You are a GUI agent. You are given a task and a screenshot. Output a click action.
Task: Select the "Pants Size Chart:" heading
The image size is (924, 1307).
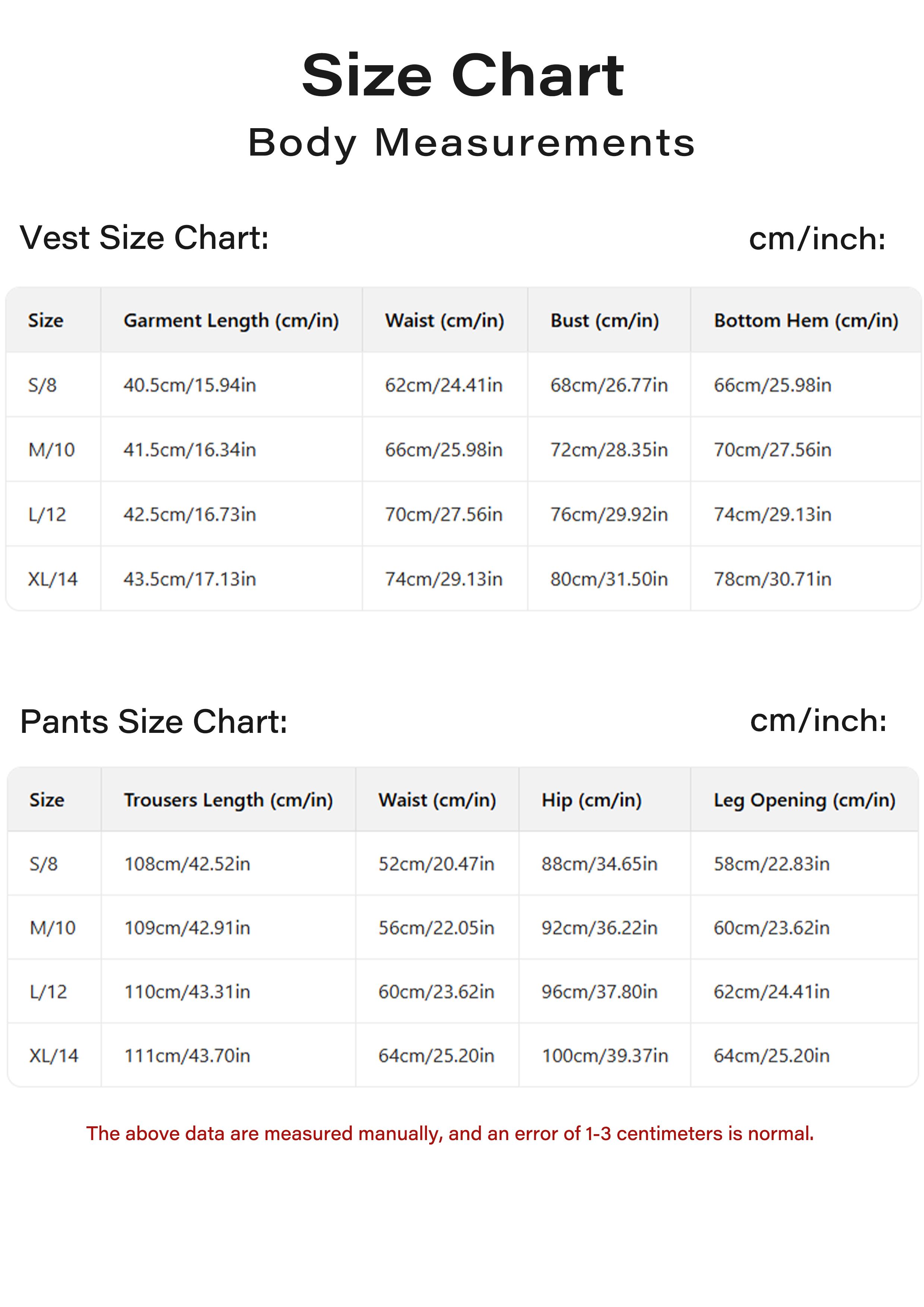[x=154, y=722]
